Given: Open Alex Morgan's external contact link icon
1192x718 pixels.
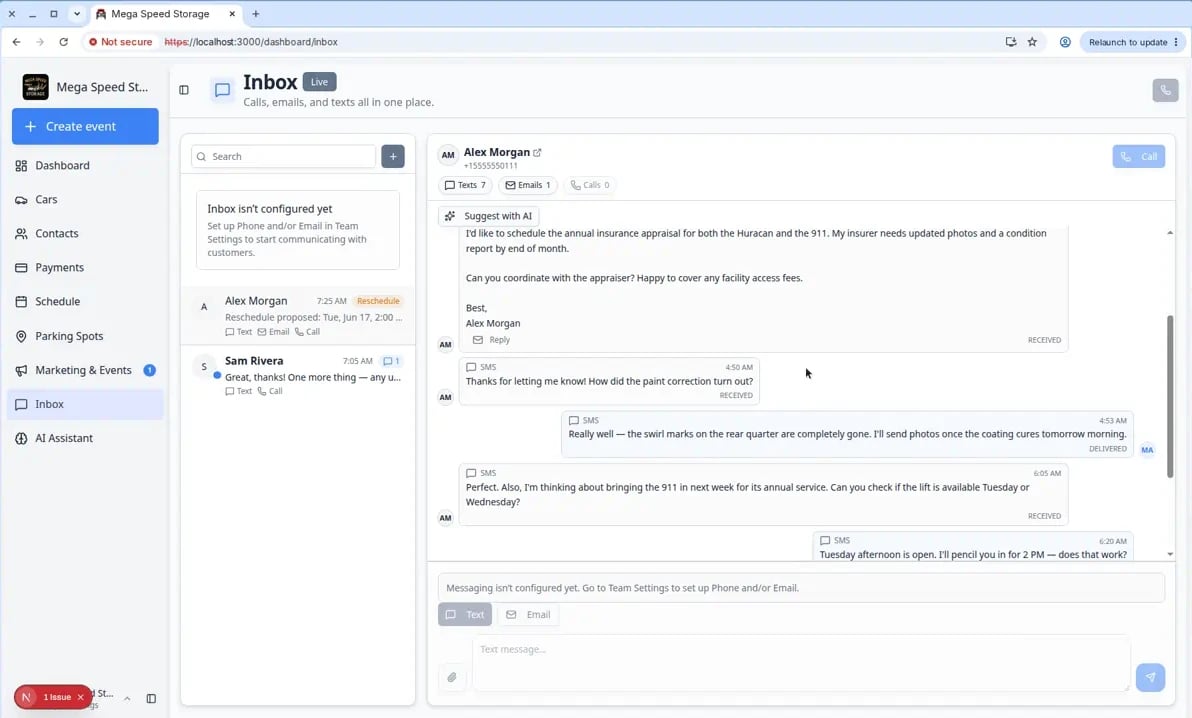Looking at the screenshot, I should click(537, 152).
